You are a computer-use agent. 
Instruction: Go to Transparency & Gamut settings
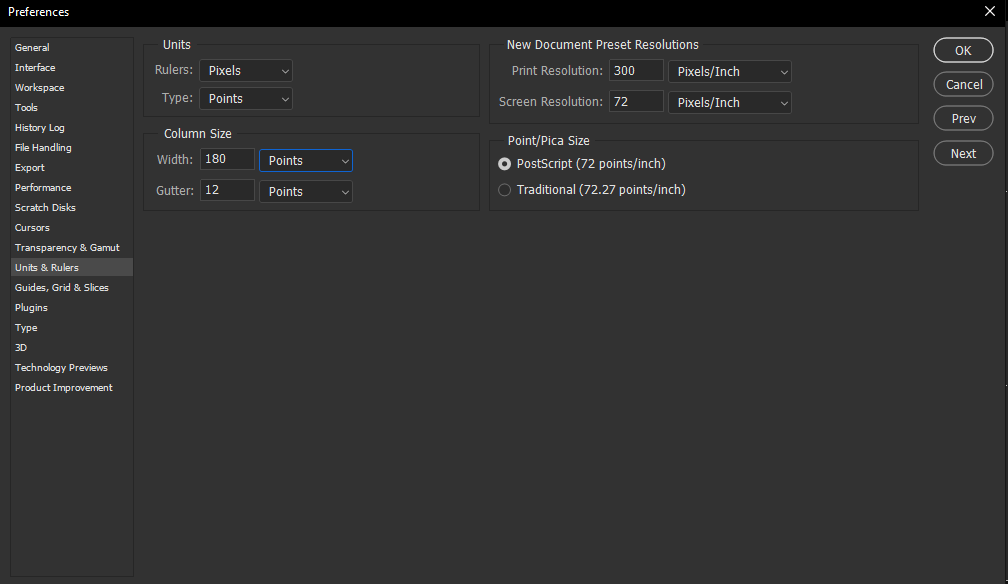pos(67,248)
